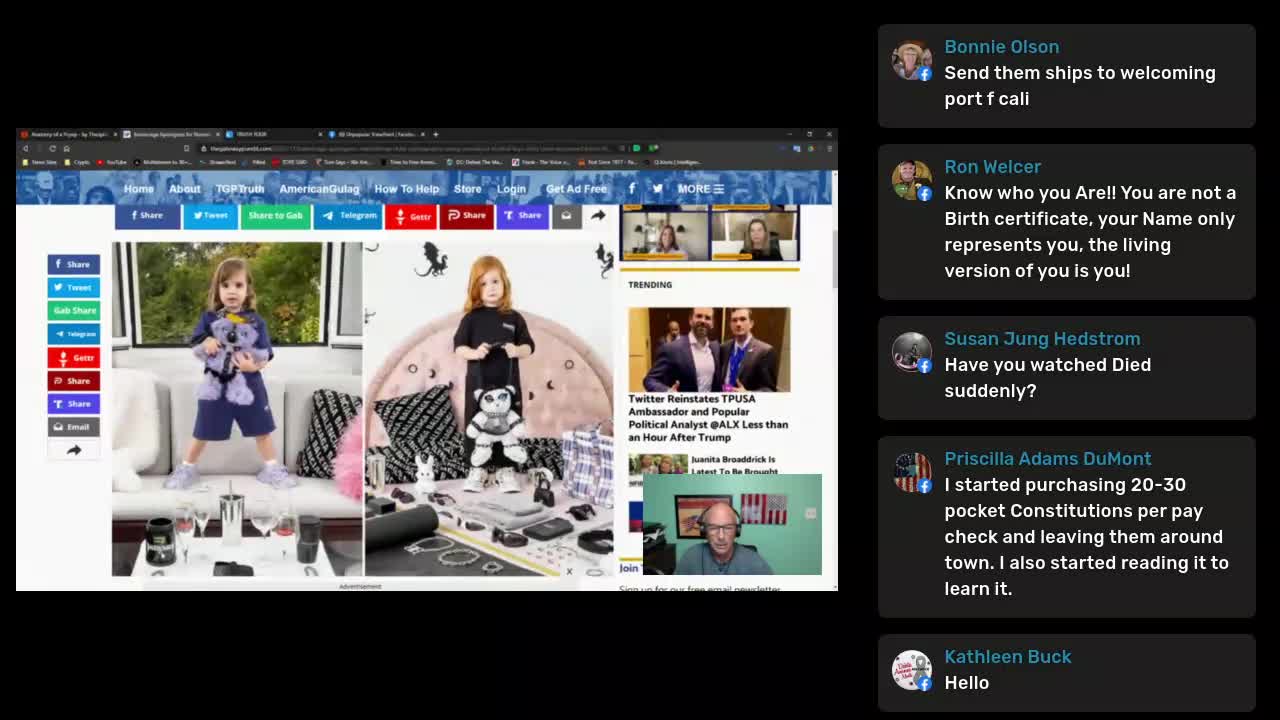This screenshot has width=1280, height=720.
Task: Click the Tweet button in the left sidebar
Action: point(74,287)
